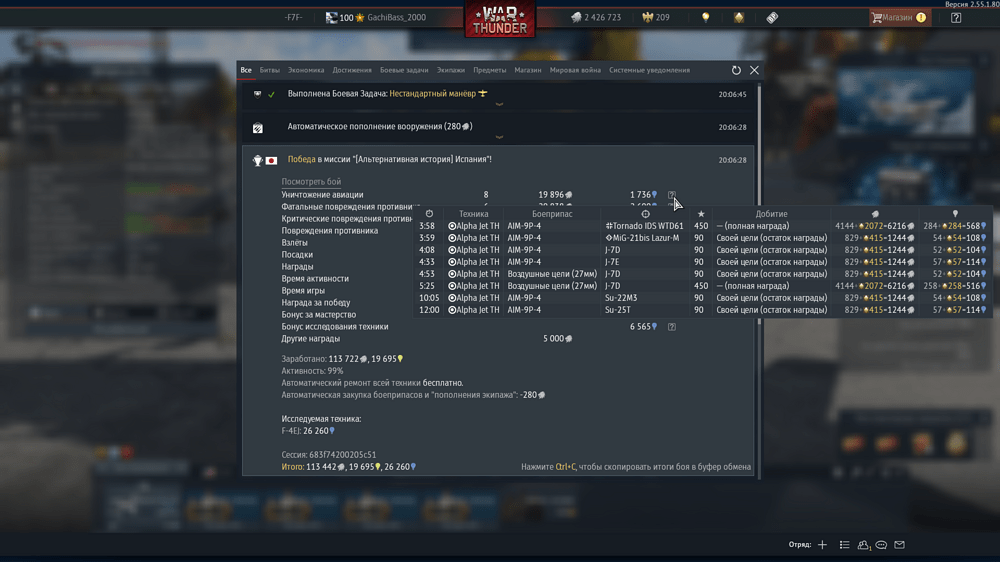The height and width of the screenshot is (562, 1000).
Task: Open the Достижения tab
Action: click(x=352, y=70)
